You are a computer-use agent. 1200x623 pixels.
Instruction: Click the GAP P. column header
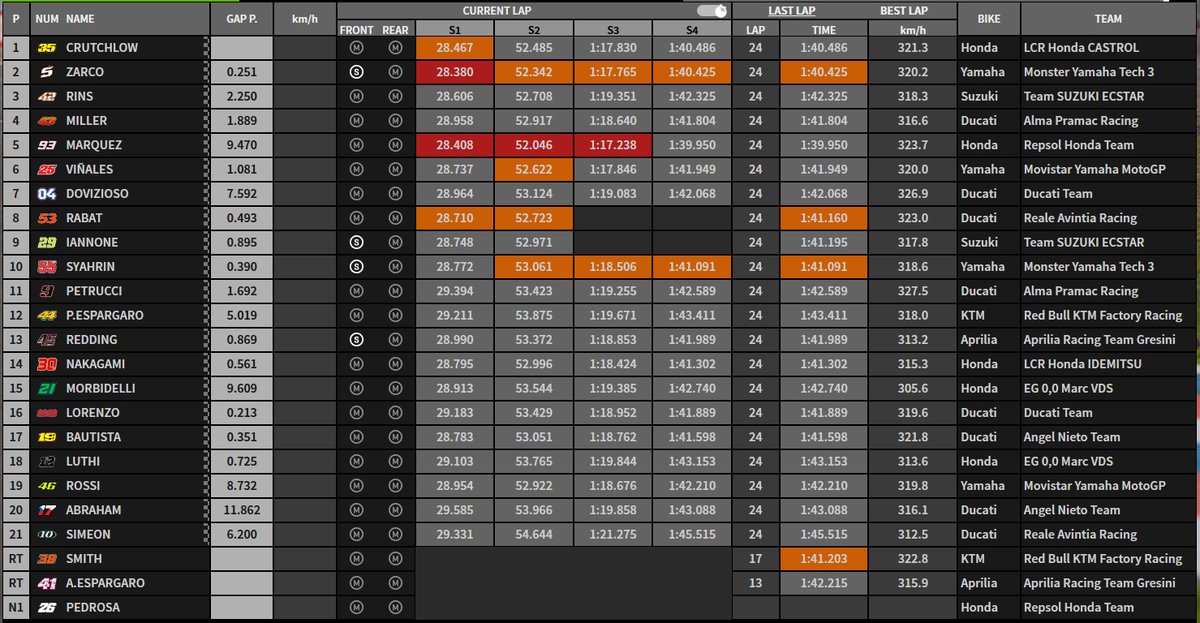tap(241, 18)
